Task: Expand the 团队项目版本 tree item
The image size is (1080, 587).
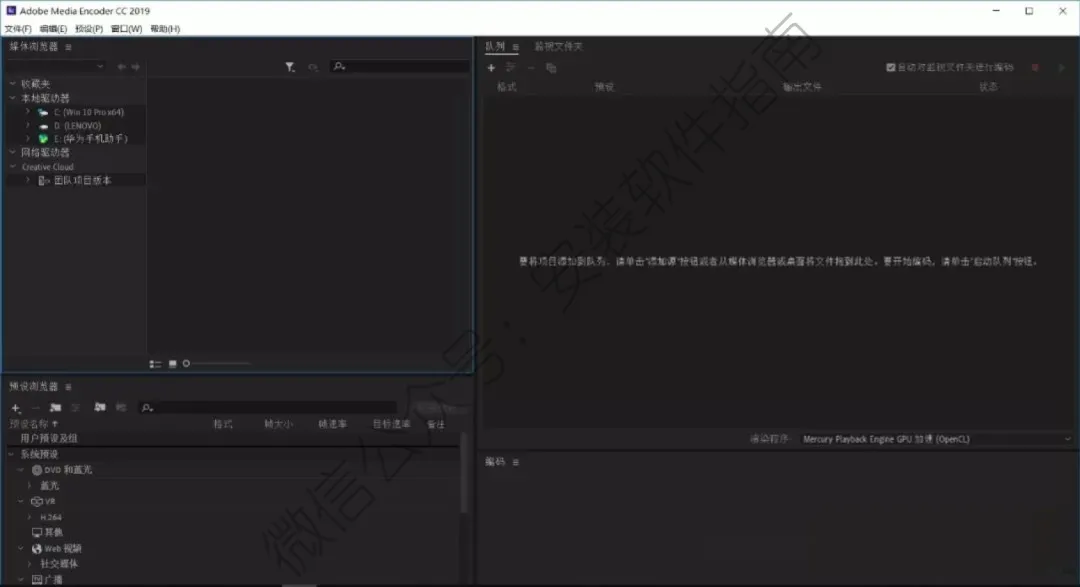Action: 28,180
